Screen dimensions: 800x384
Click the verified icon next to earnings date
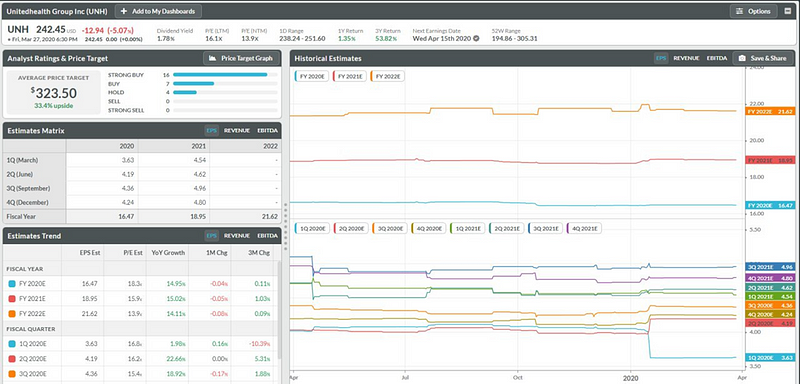click(477, 38)
